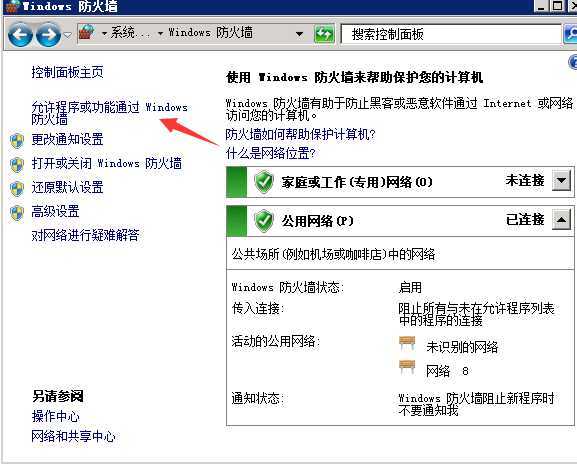Expand the 家庭或工作(专用)网络 section arrow
Screen dimensions: 577x464
[561, 181]
